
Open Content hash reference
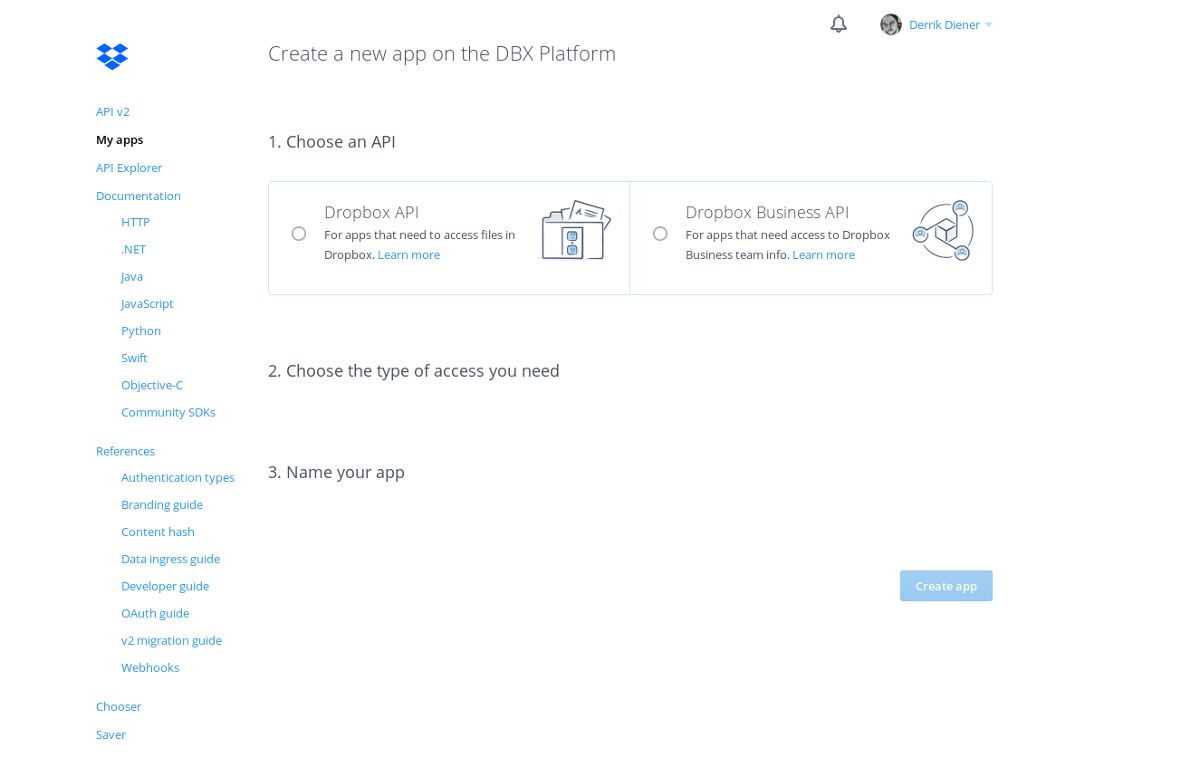pos(158,531)
